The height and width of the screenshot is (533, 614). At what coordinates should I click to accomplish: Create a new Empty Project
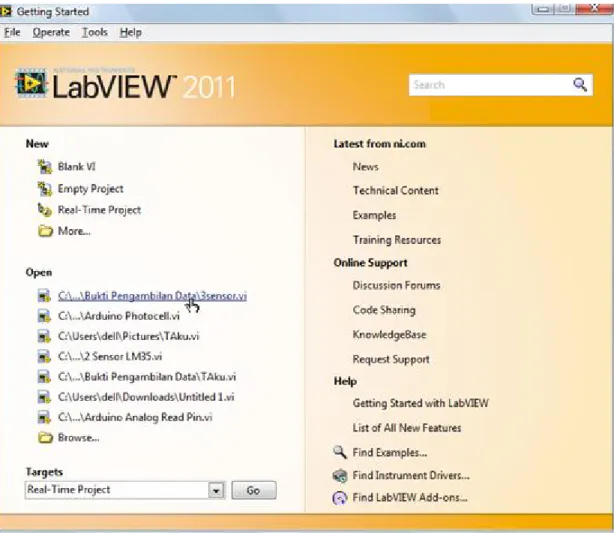click(90, 189)
